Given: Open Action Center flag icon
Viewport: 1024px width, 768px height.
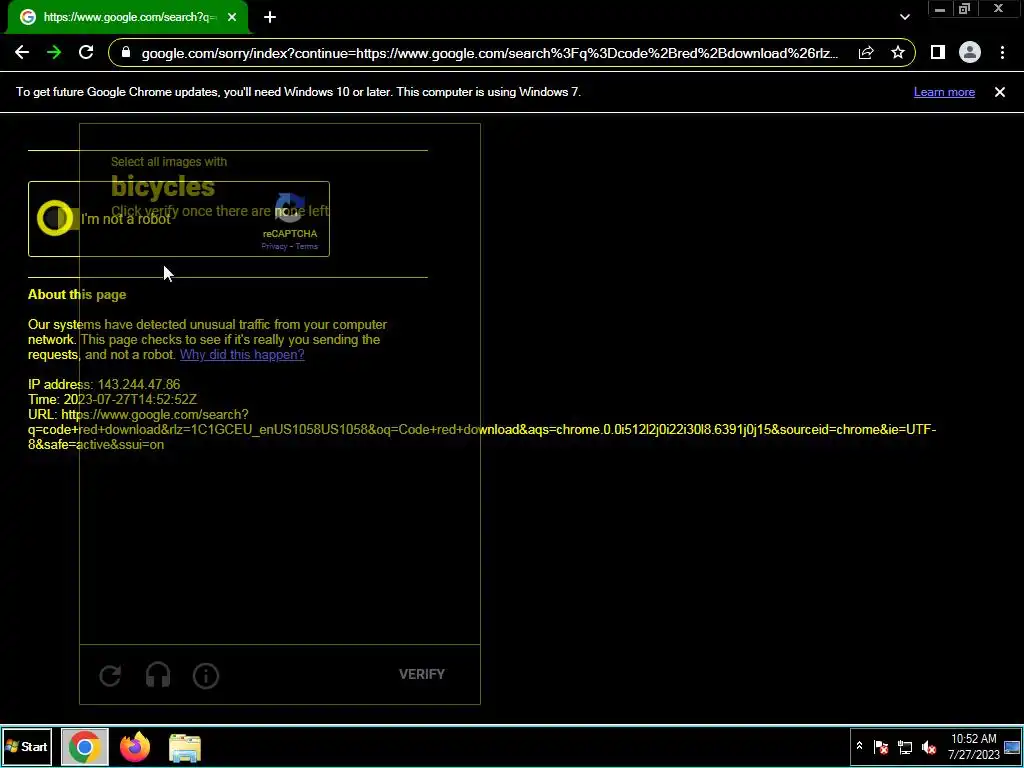Looking at the screenshot, I should [x=880, y=746].
